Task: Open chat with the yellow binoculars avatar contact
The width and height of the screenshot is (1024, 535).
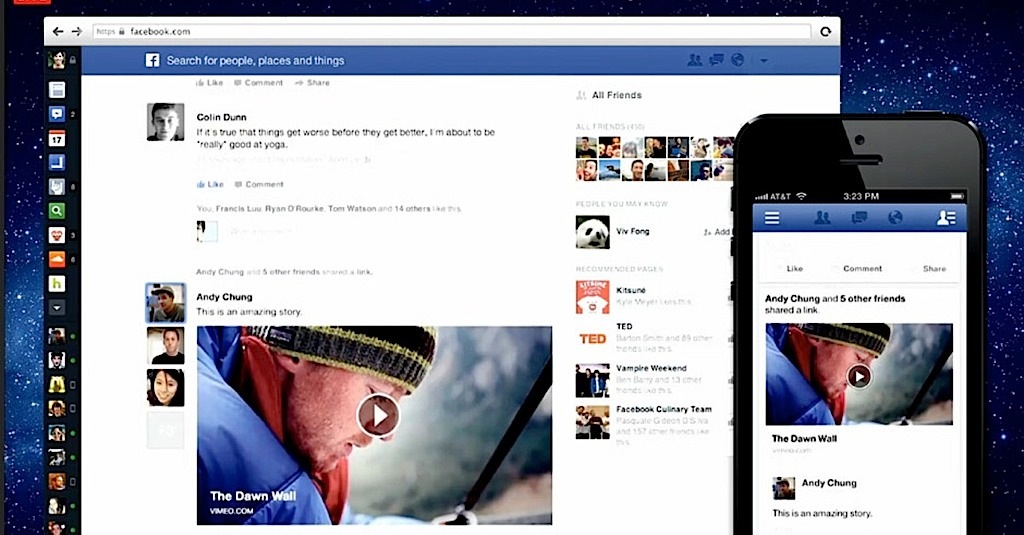Action: [x=57, y=384]
